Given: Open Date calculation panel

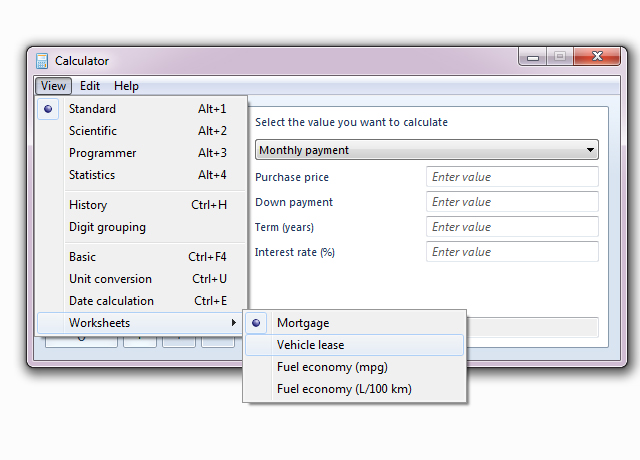Looking at the screenshot, I should (111, 301).
